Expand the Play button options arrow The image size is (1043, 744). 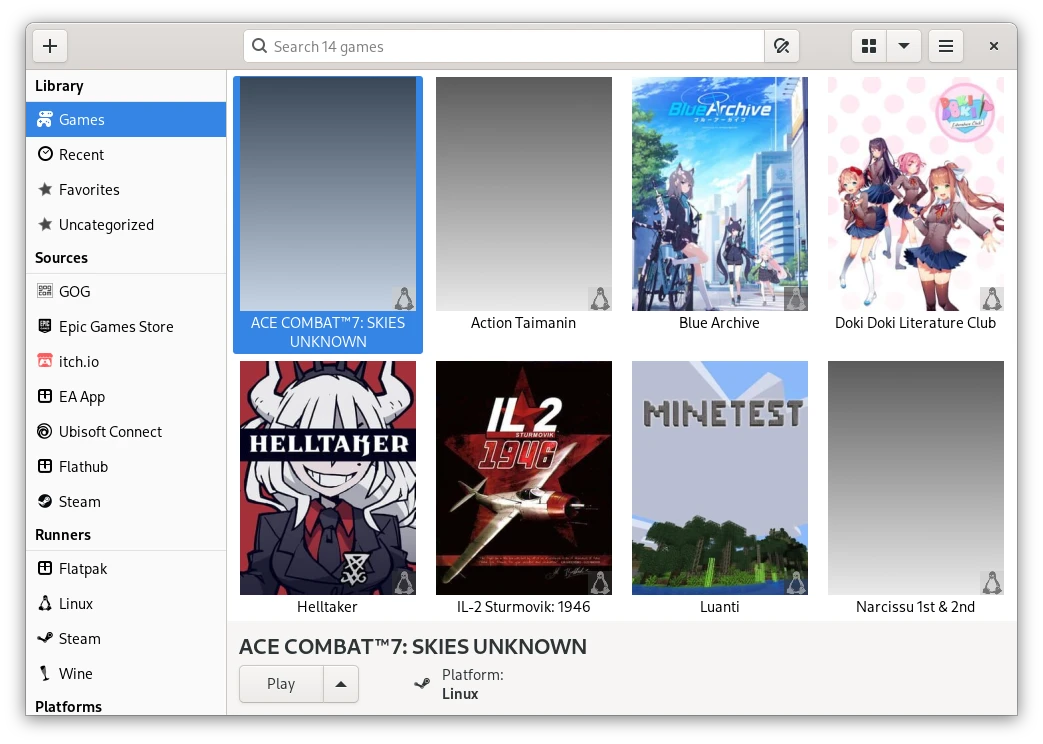pos(341,684)
